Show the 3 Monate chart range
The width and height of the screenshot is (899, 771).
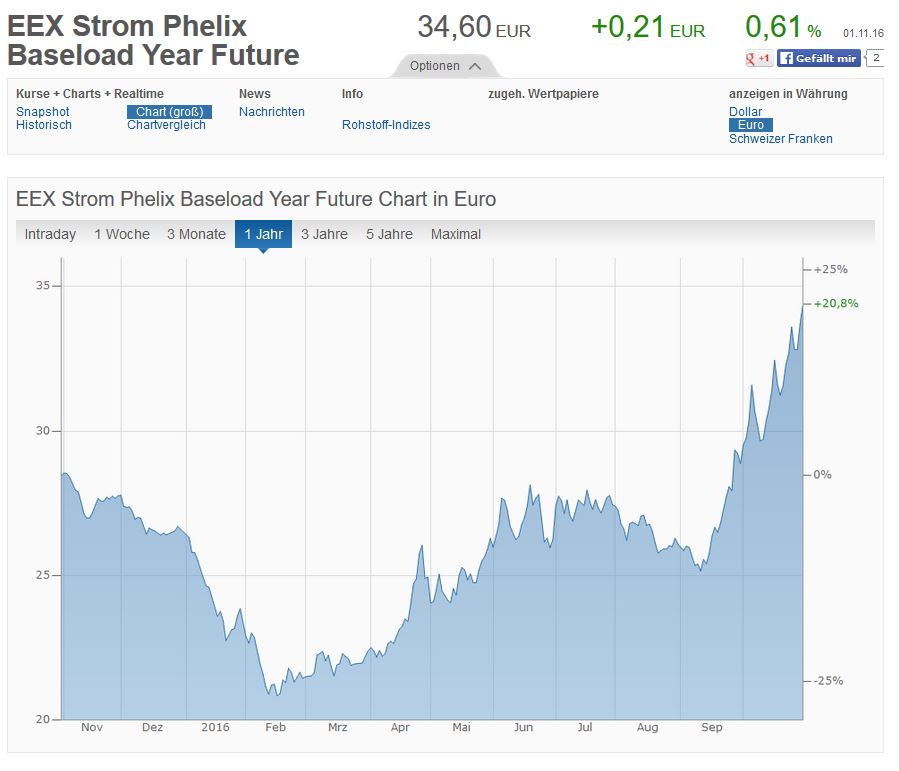click(196, 234)
